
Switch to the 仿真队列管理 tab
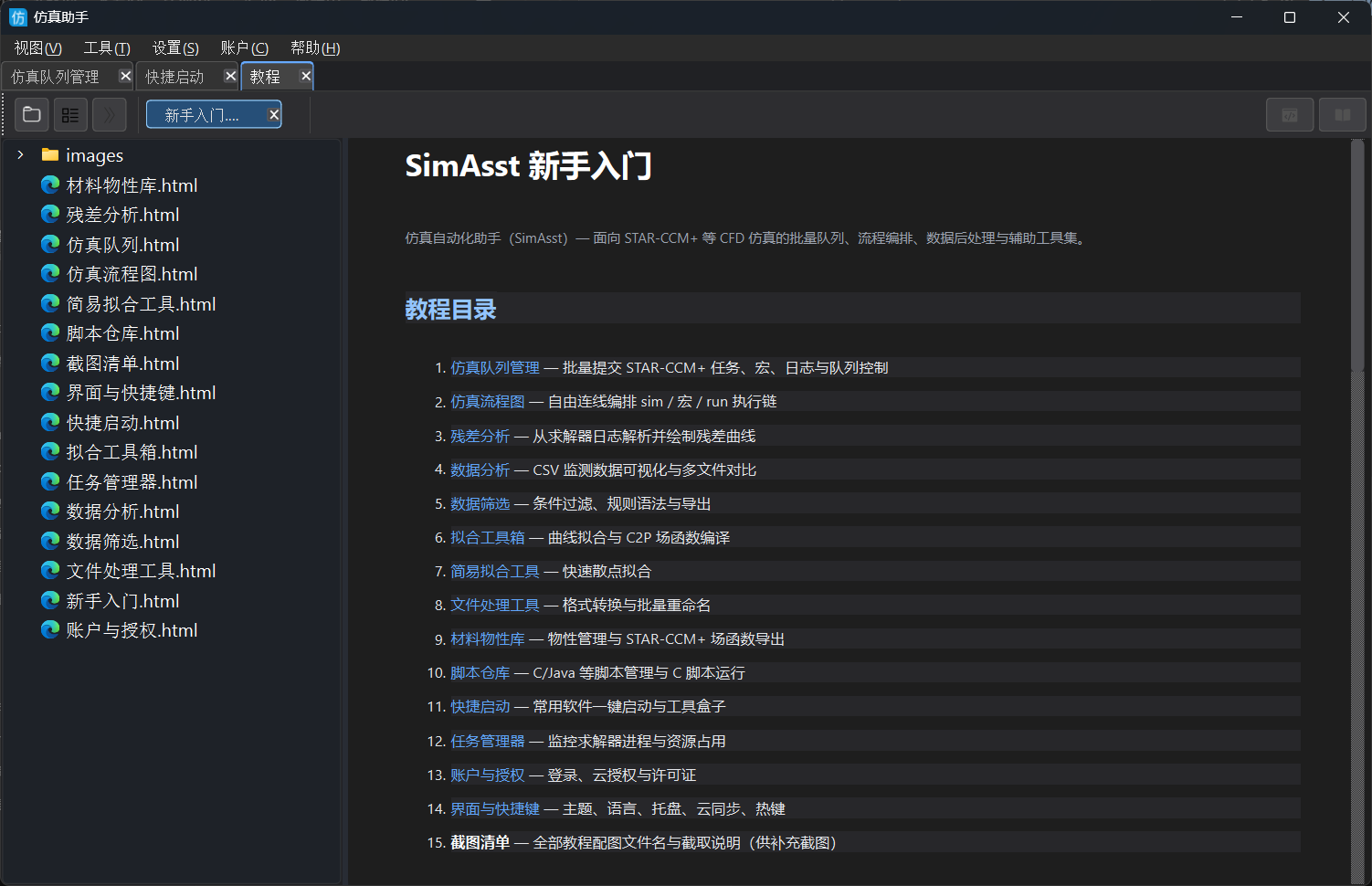(x=69, y=77)
